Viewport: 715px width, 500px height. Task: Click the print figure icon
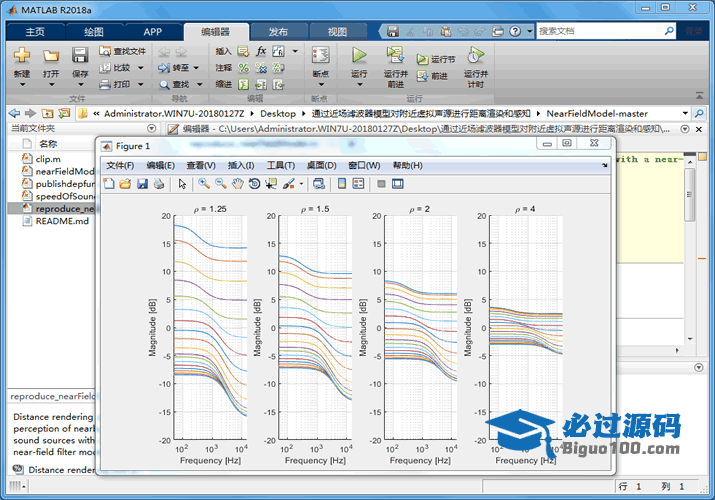[x=159, y=184]
